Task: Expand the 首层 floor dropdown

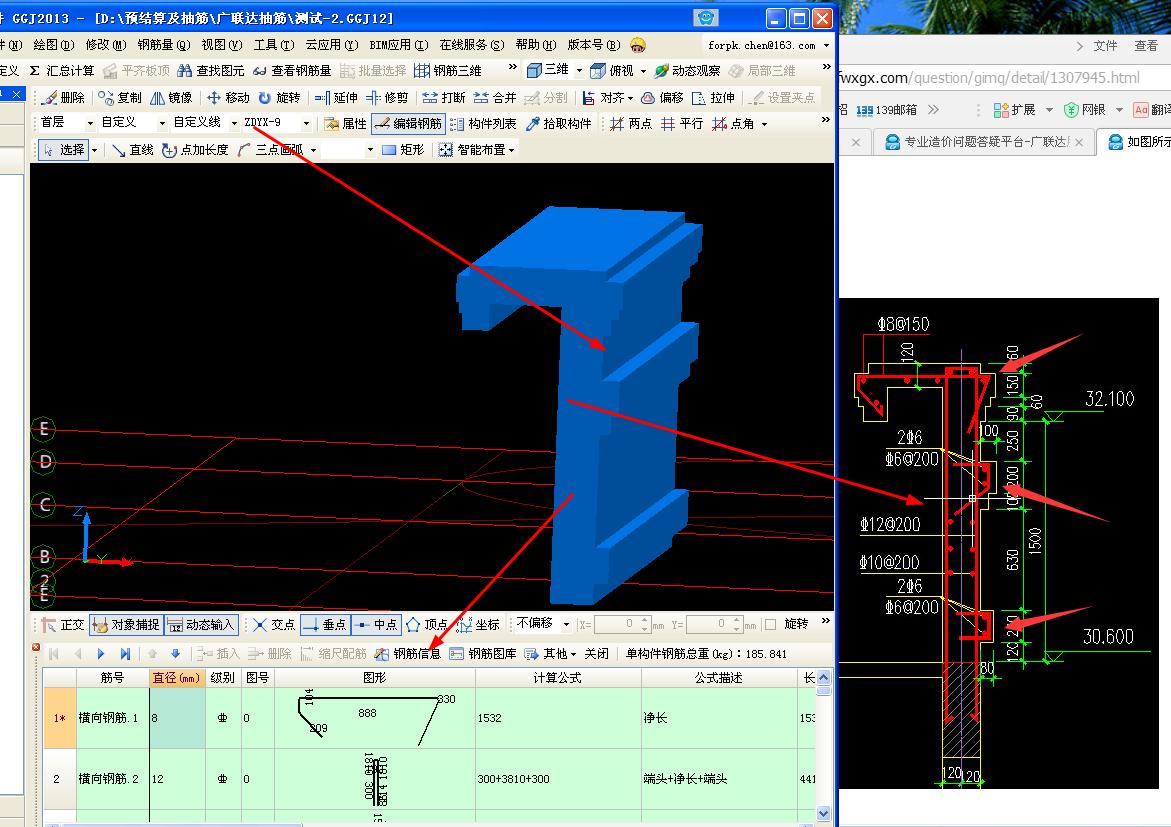Action: [90, 123]
